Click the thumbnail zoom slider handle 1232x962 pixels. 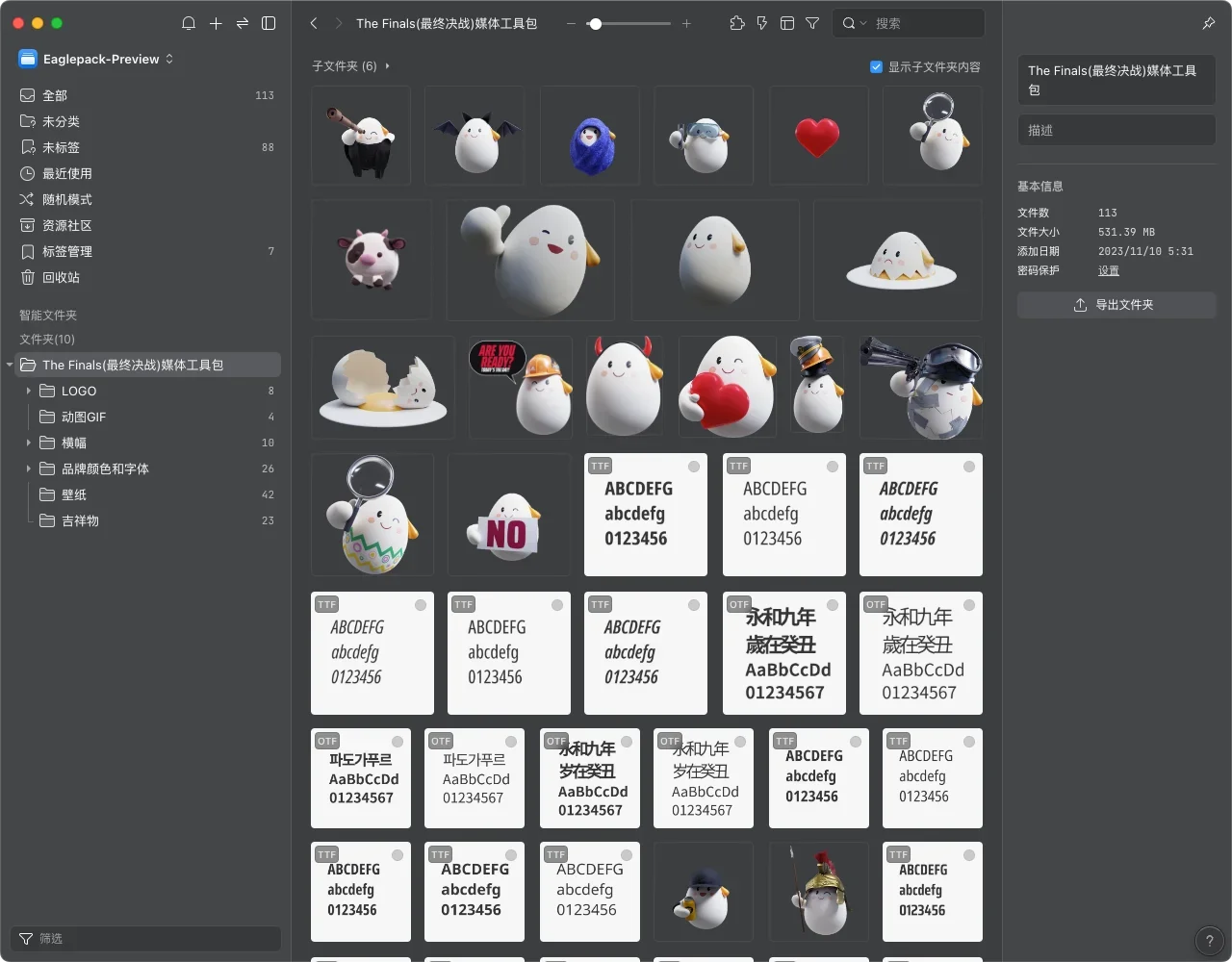coord(596,23)
